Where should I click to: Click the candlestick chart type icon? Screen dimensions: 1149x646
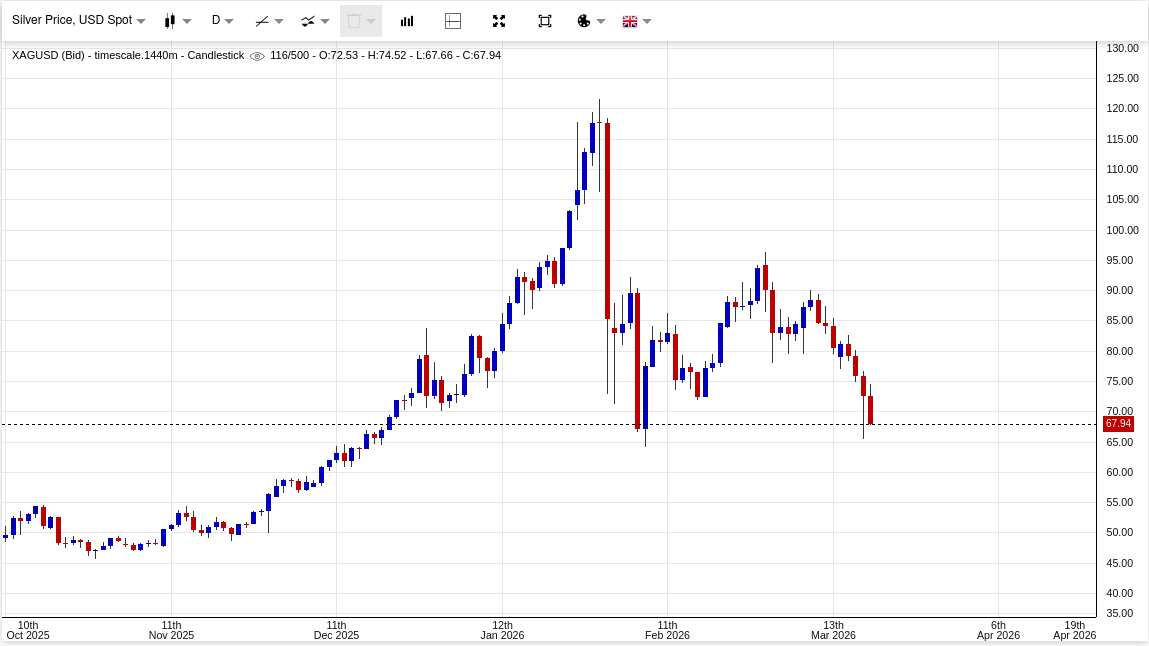coord(170,21)
